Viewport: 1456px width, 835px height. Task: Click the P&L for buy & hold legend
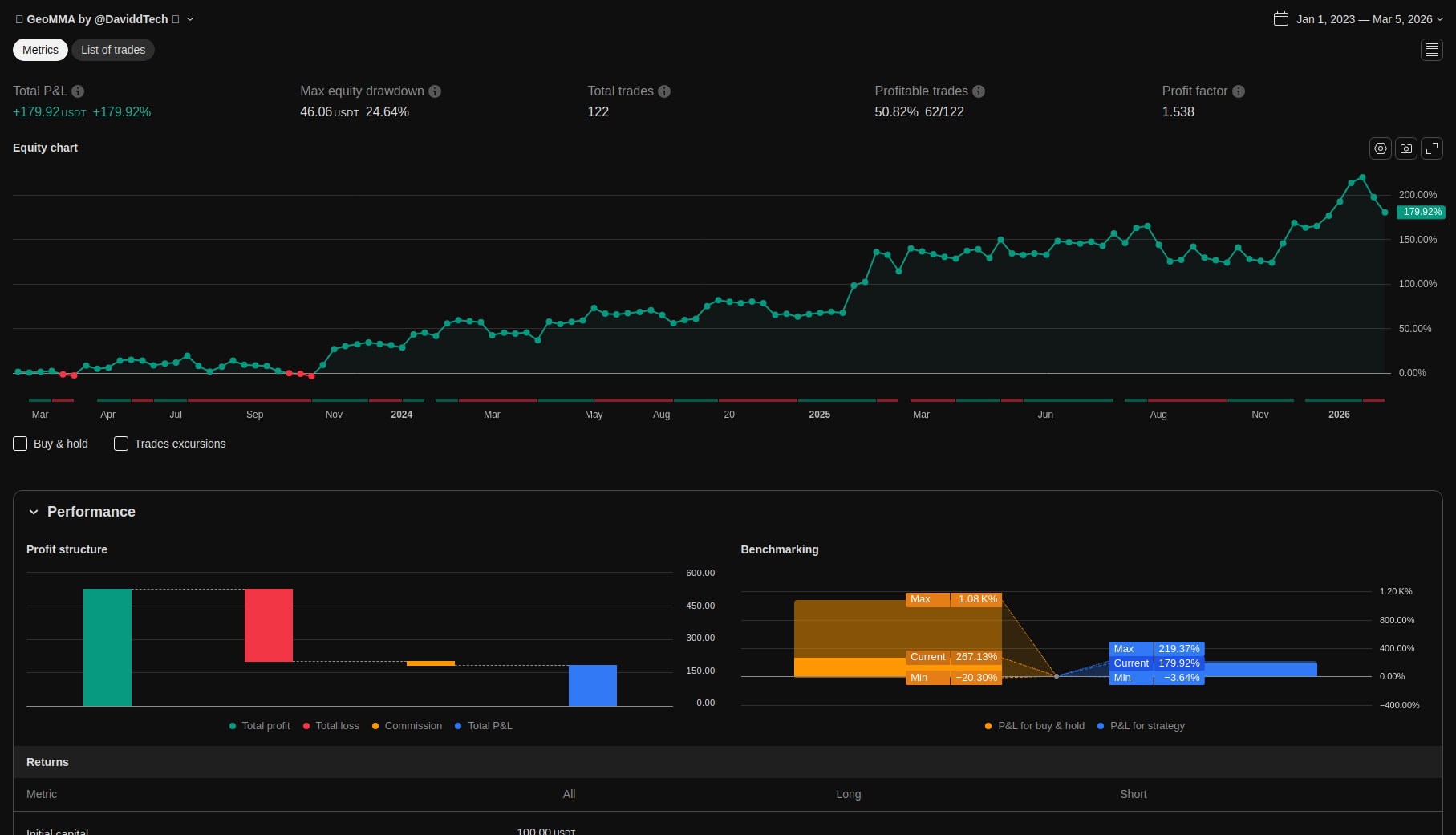tap(1035, 726)
